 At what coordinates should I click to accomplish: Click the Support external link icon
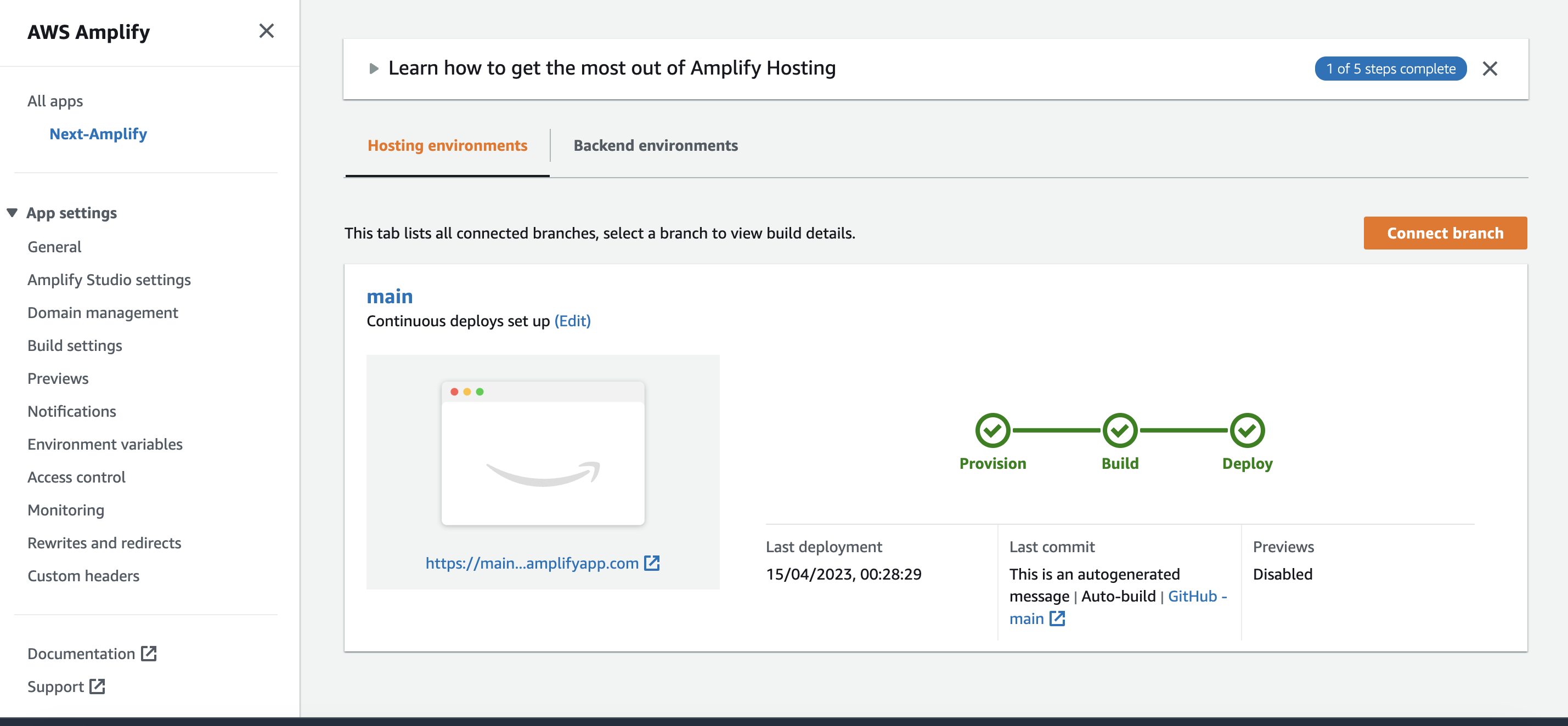(x=98, y=687)
